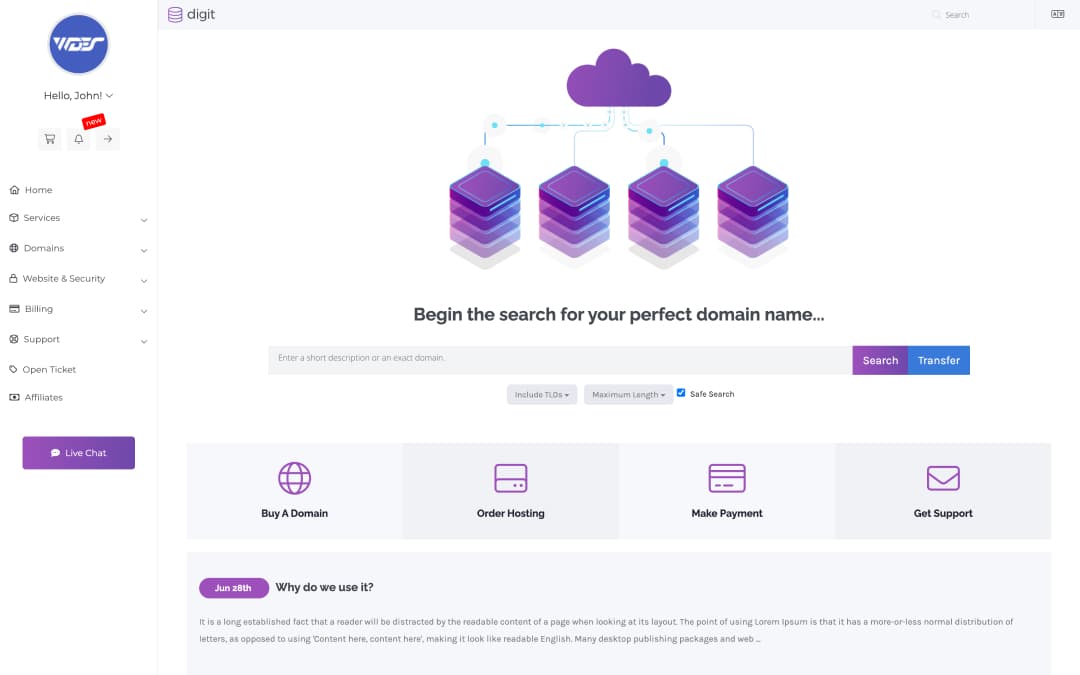This screenshot has width=1080, height=675.
Task: Click the logout arrow icon
Action: click(108, 139)
